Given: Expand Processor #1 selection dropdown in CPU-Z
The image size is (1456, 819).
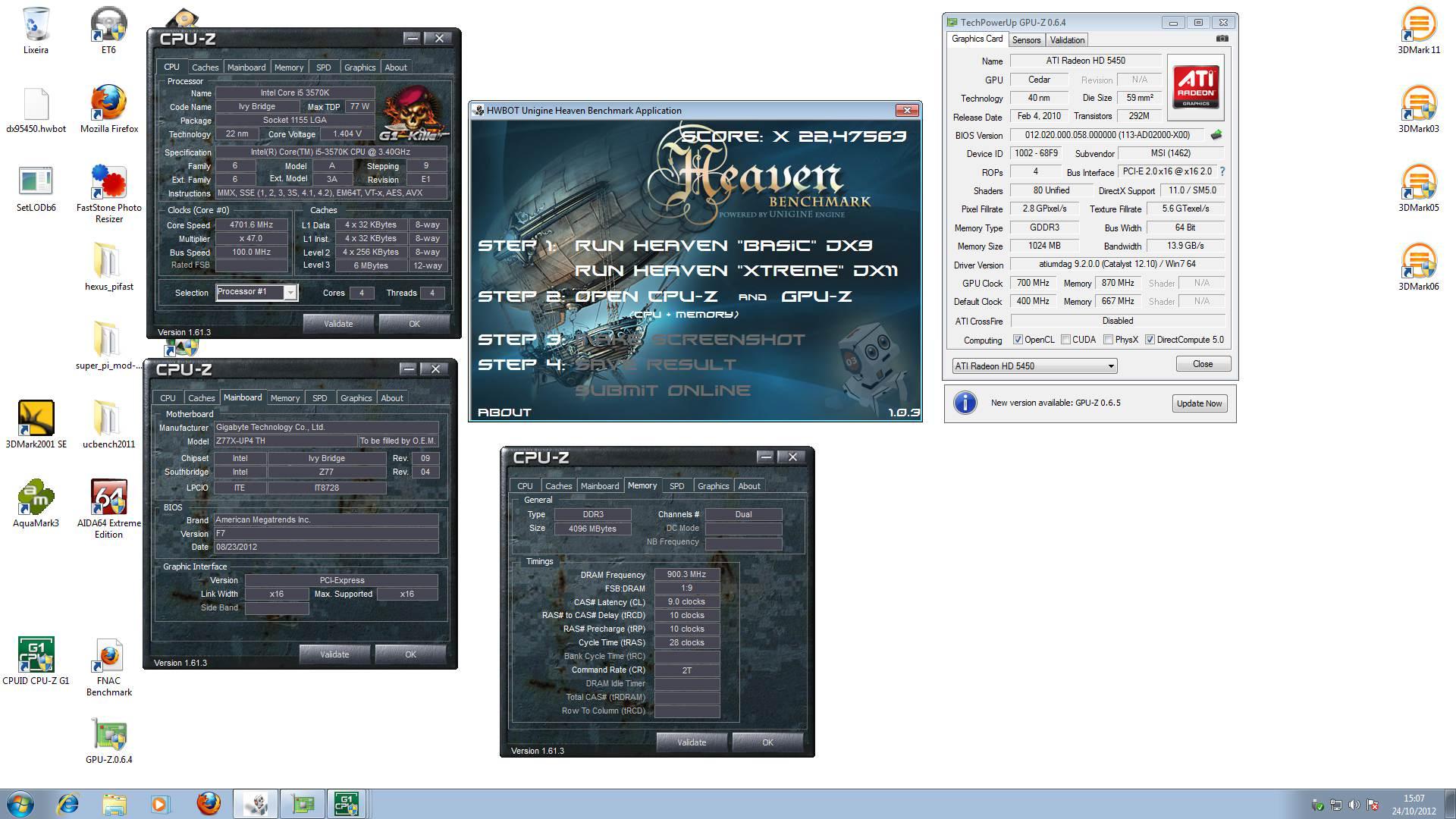Looking at the screenshot, I should point(290,293).
